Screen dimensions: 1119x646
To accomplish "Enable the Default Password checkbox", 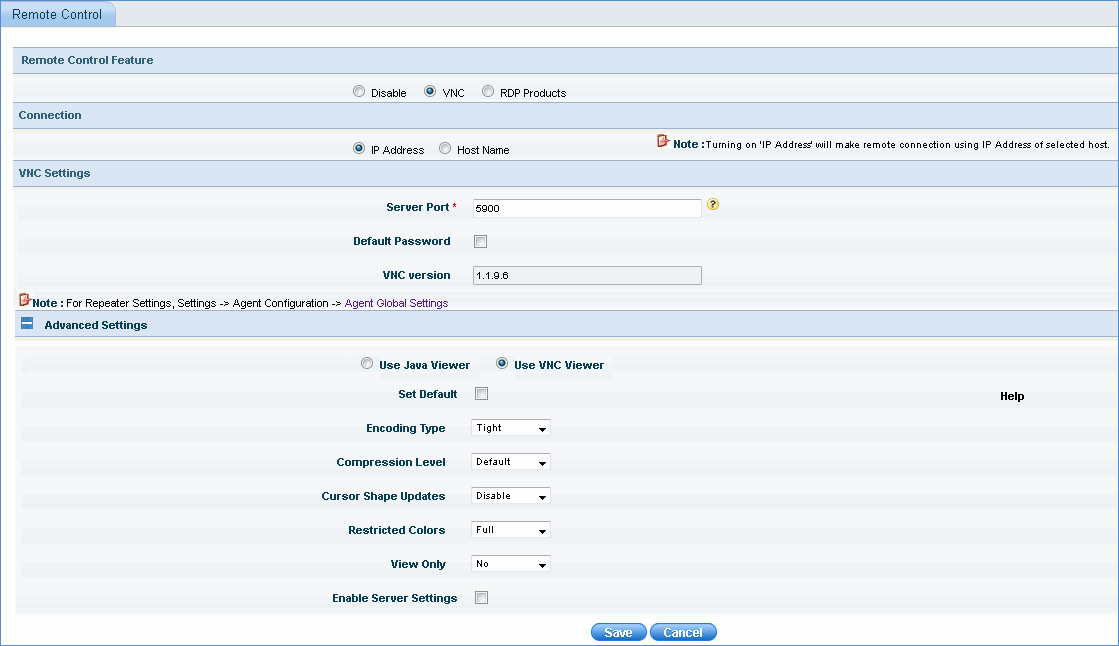I will point(480,241).
